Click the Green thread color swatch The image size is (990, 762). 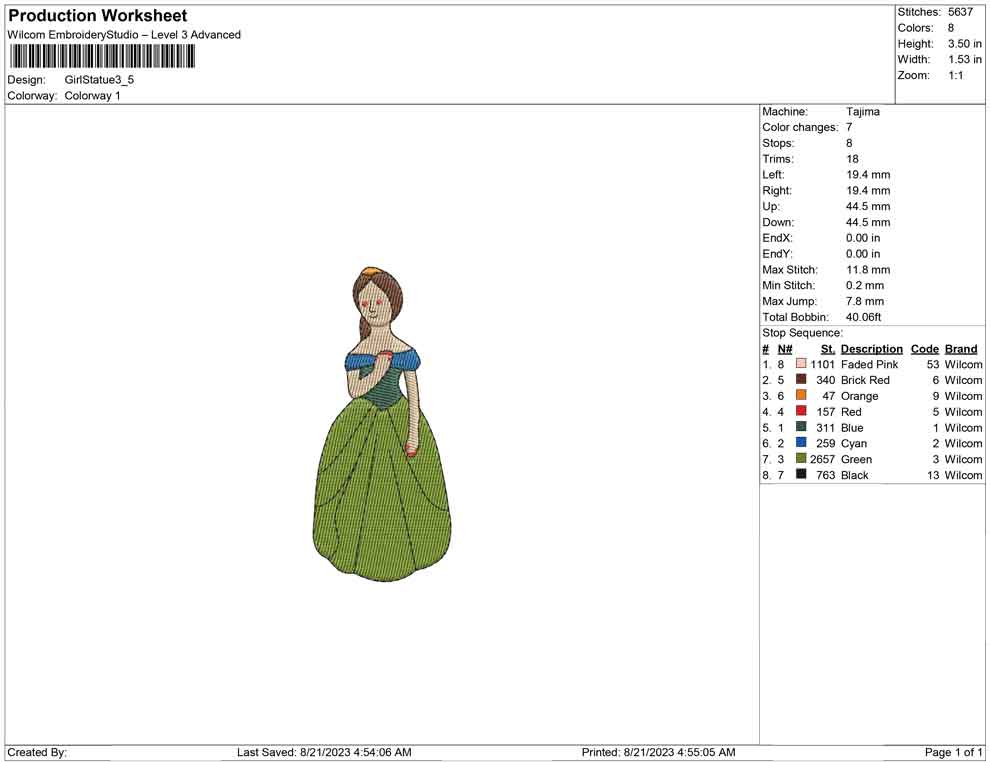801,458
